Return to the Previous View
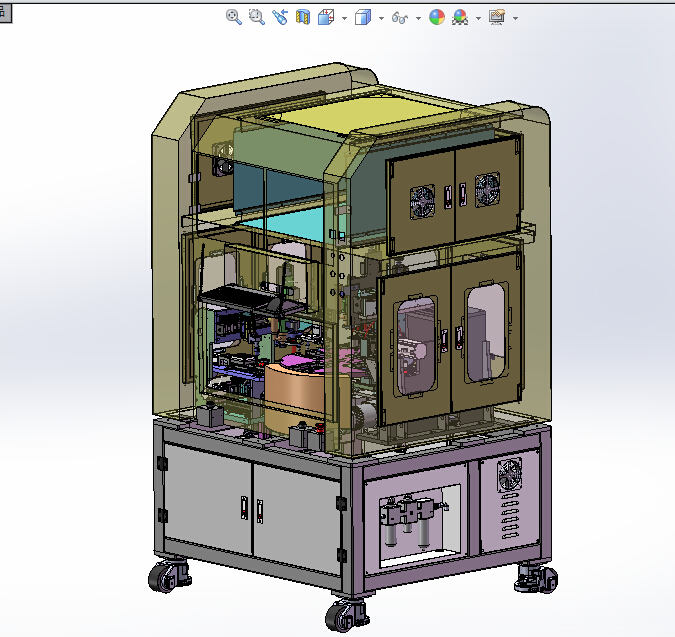 point(280,17)
